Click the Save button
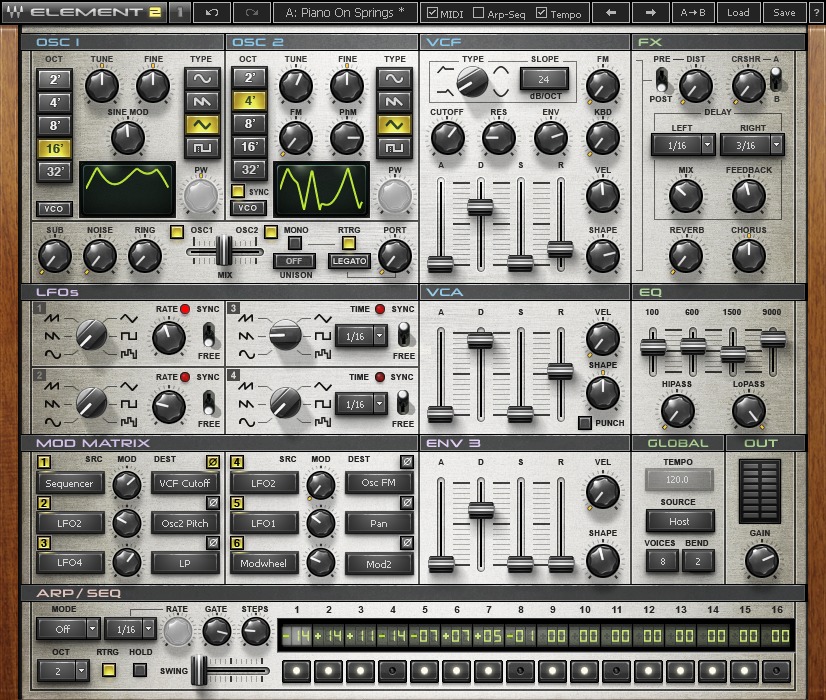This screenshot has width=826, height=700. click(x=784, y=13)
